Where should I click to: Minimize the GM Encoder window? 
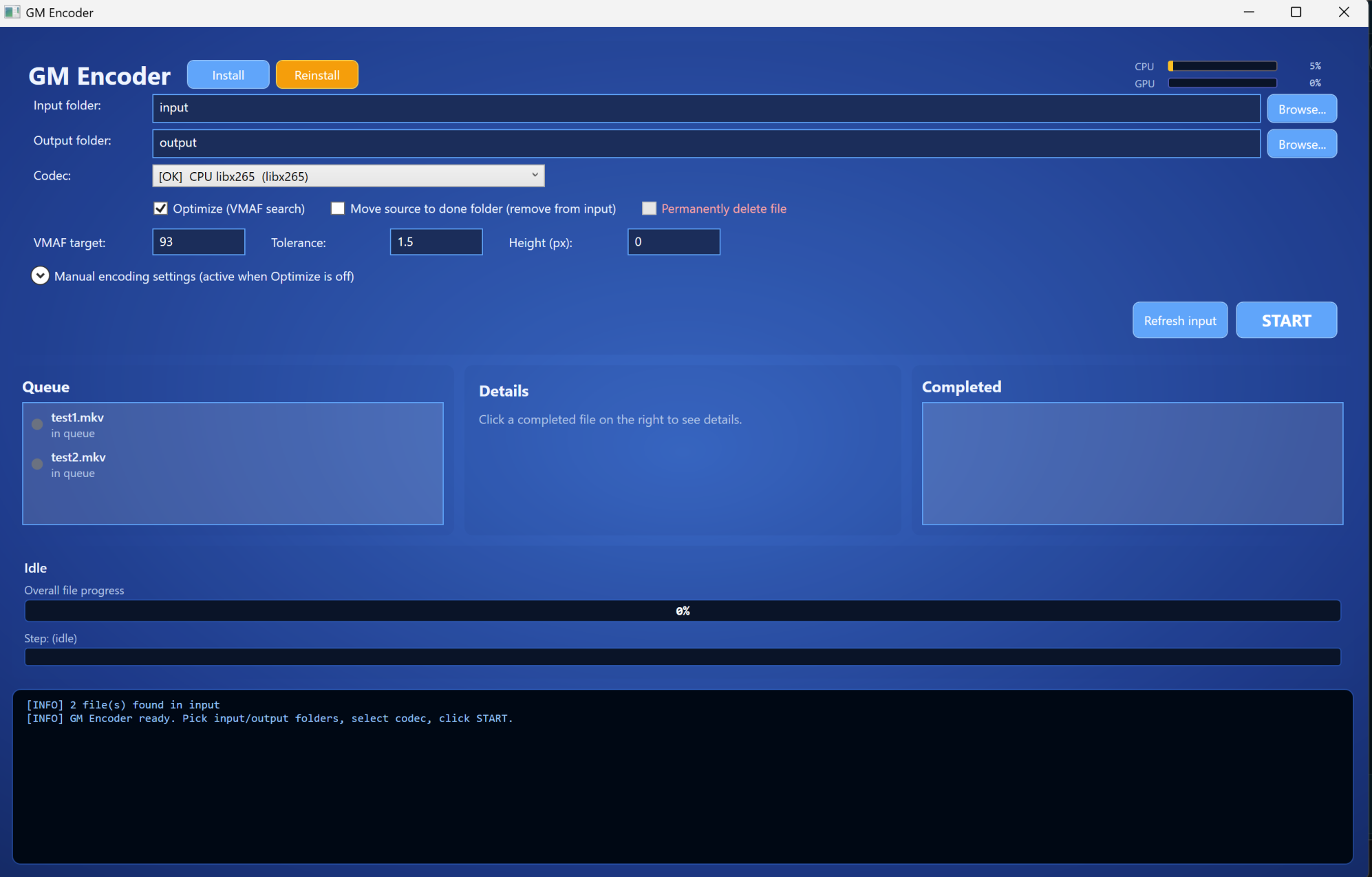(x=1249, y=12)
